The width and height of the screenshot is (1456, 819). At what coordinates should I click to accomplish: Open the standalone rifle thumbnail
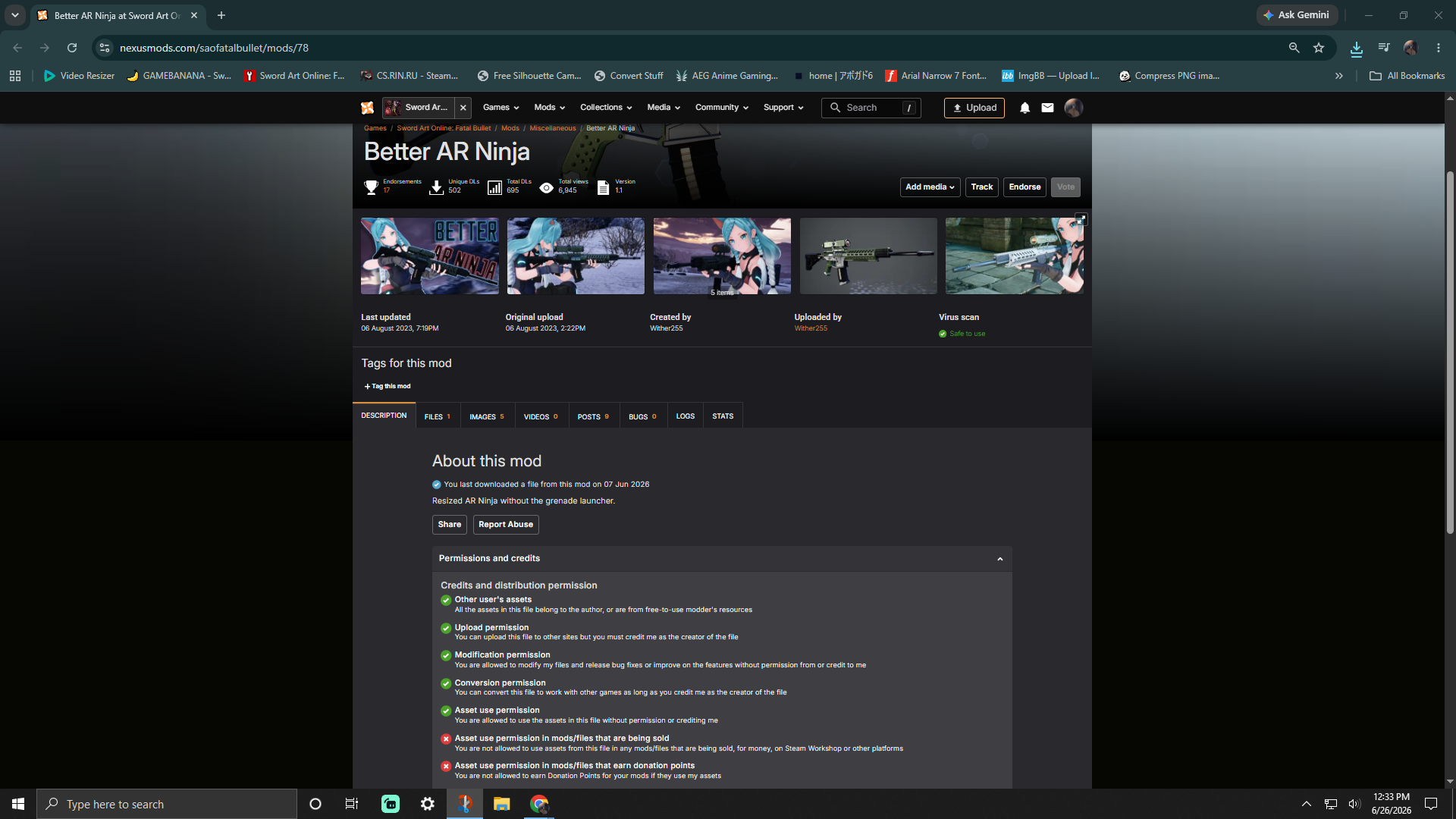[868, 256]
